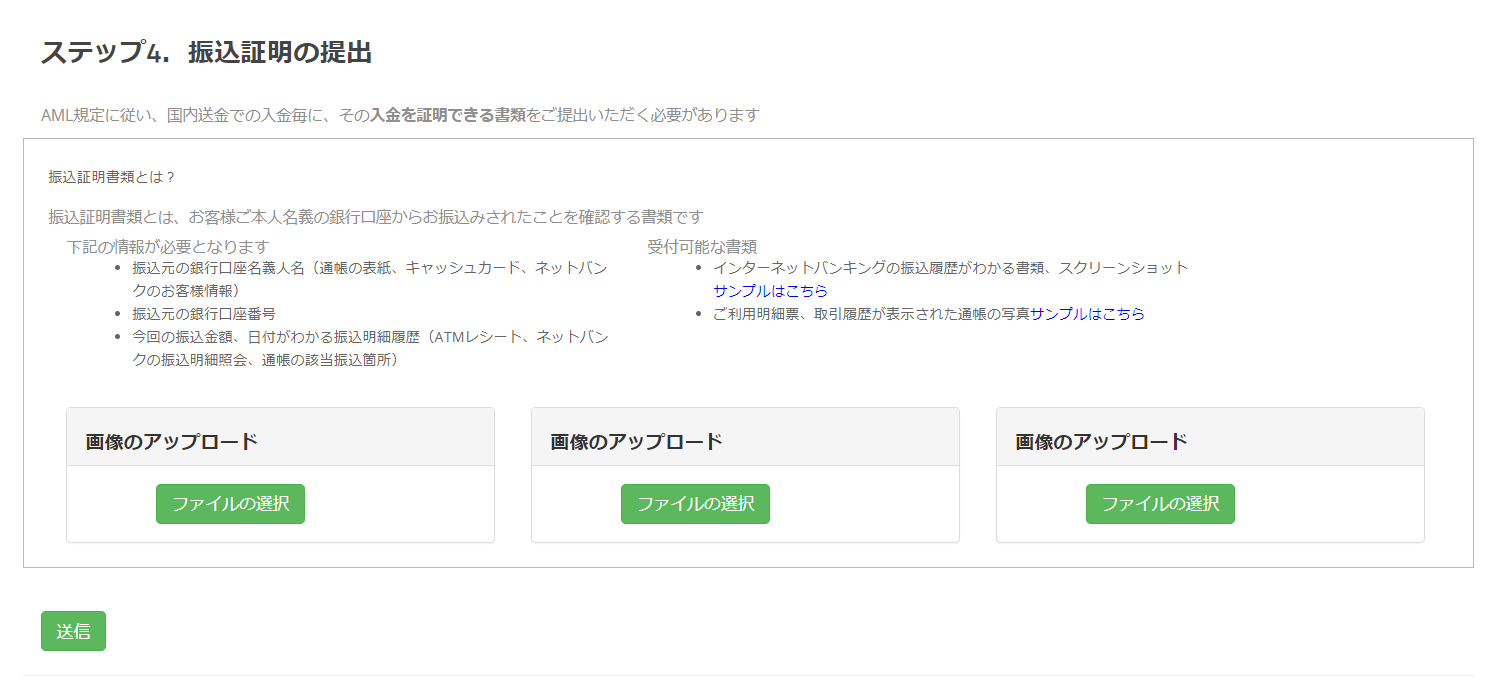Click the 下記の情報が必要となります subheading
The width and height of the screenshot is (1495, 683).
[x=168, y=246]
